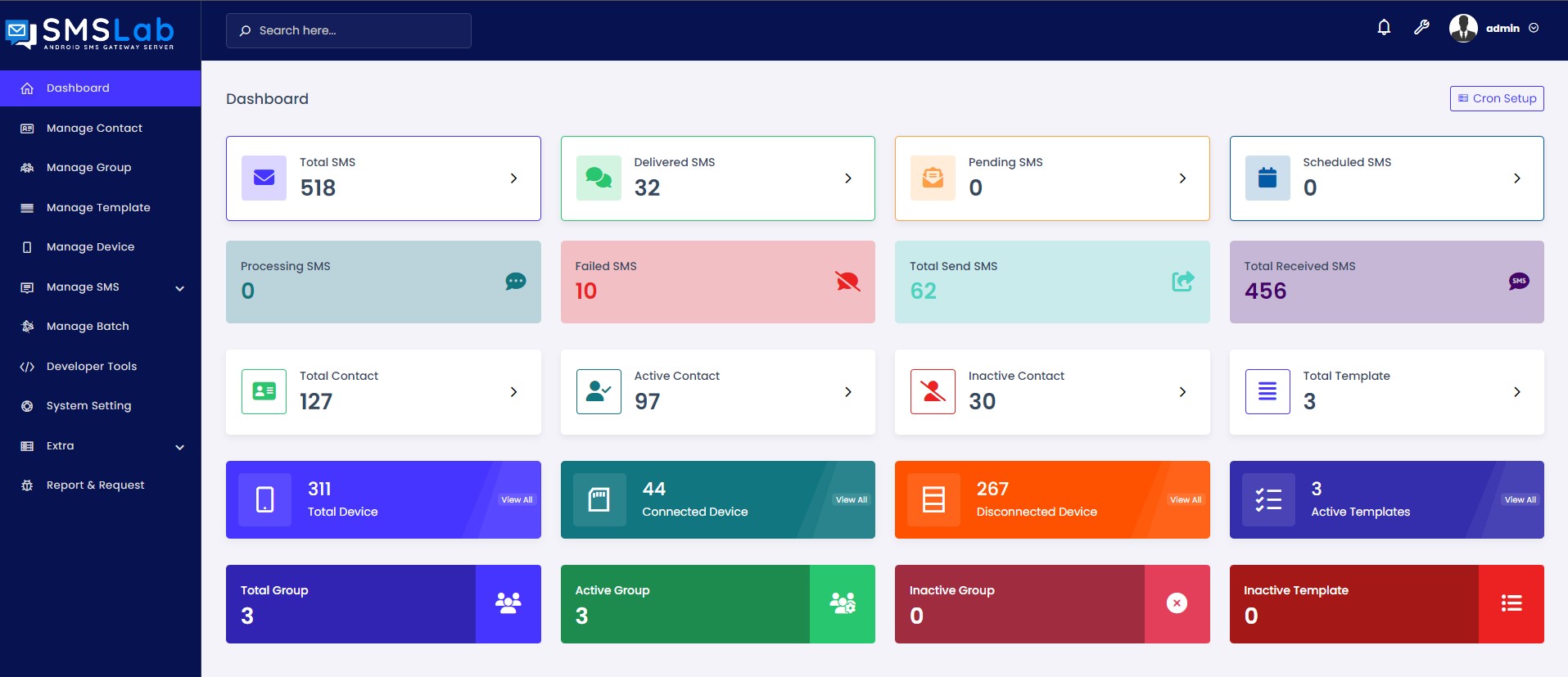Image resolution: width=1568 pixels, height=677 pixels.
Task: Click the Scheduled SMS calendar icon
Action: tap(1268, 178)
